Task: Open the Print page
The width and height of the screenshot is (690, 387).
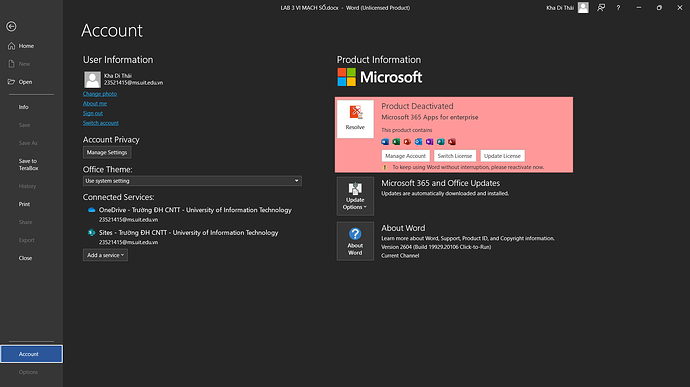Action: click(24, 204)
